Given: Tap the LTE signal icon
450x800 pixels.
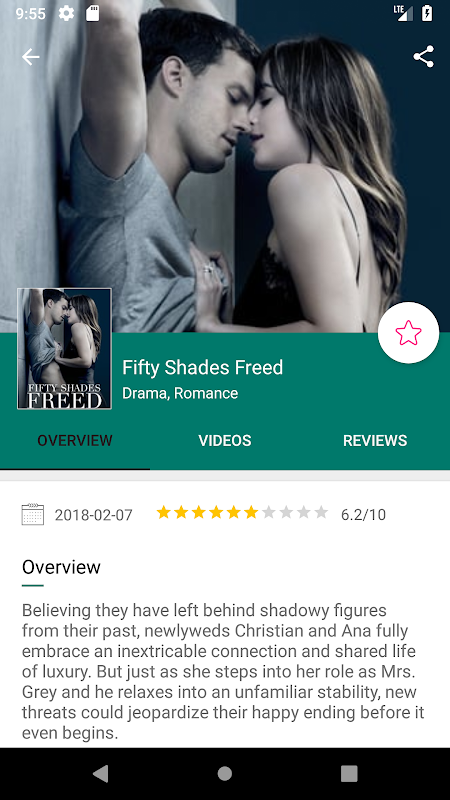Looking at the screenshot, I should (x=403, y=13).
